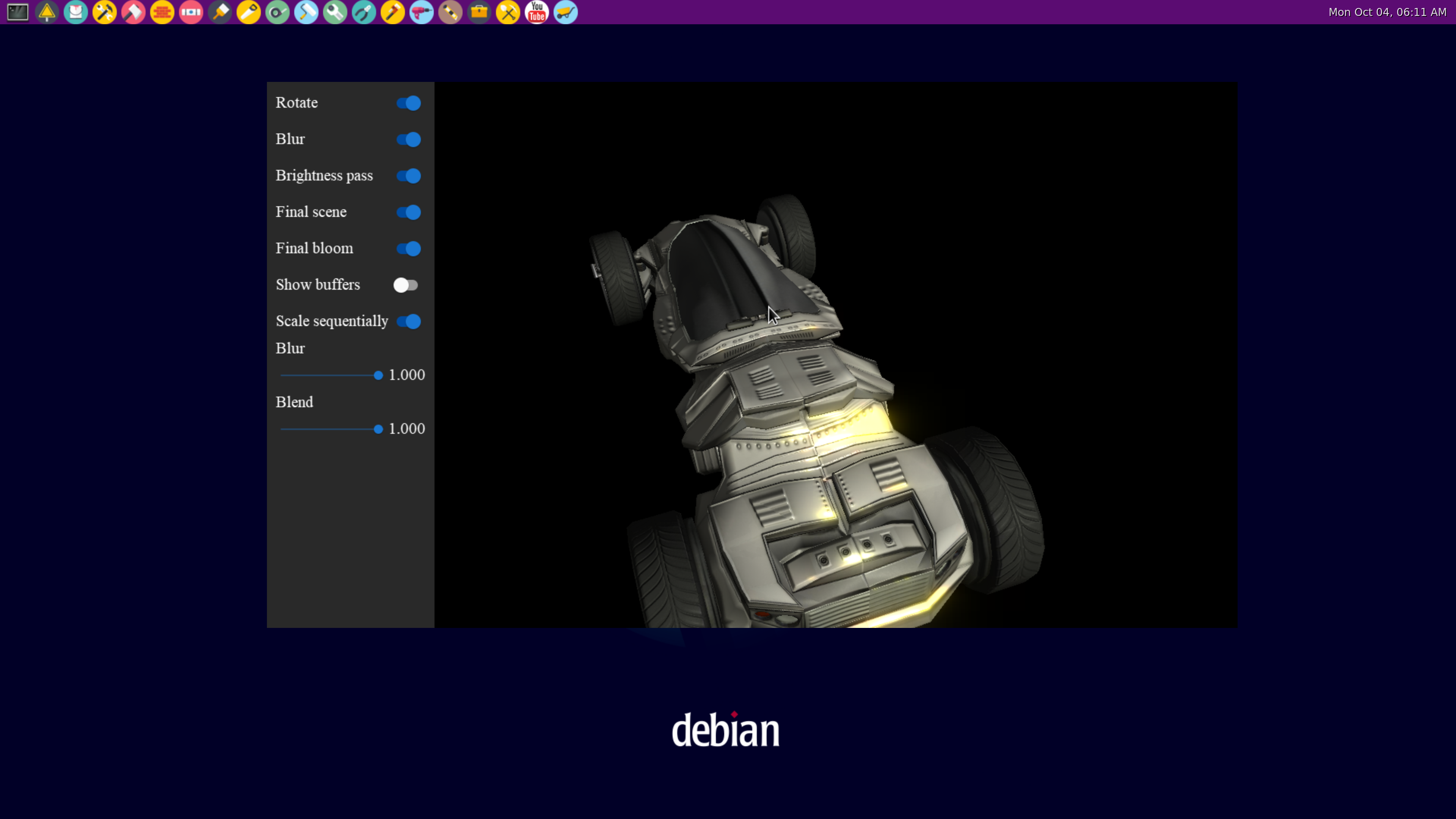Open the YouTube launcher icon

(537, 12)
